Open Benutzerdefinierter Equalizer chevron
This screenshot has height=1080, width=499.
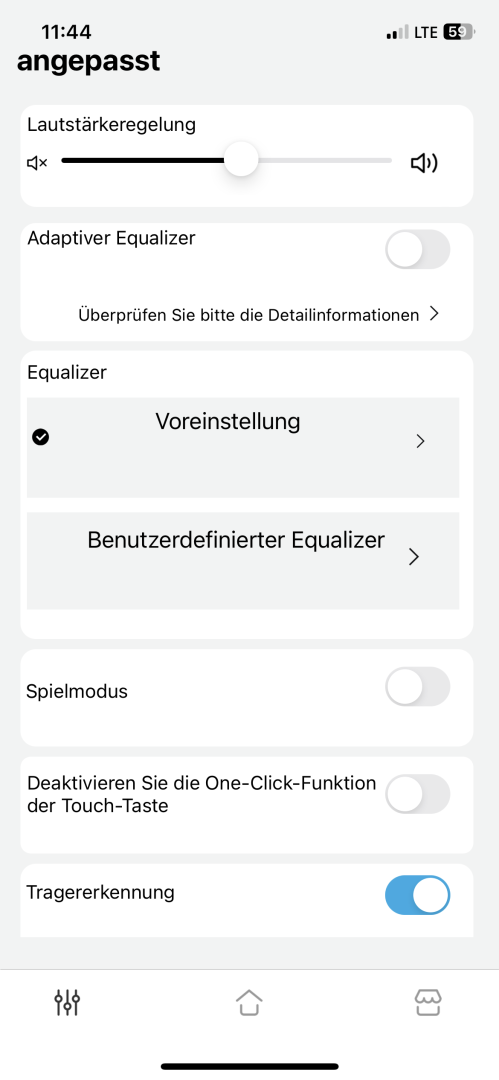[x=414, y=557]
